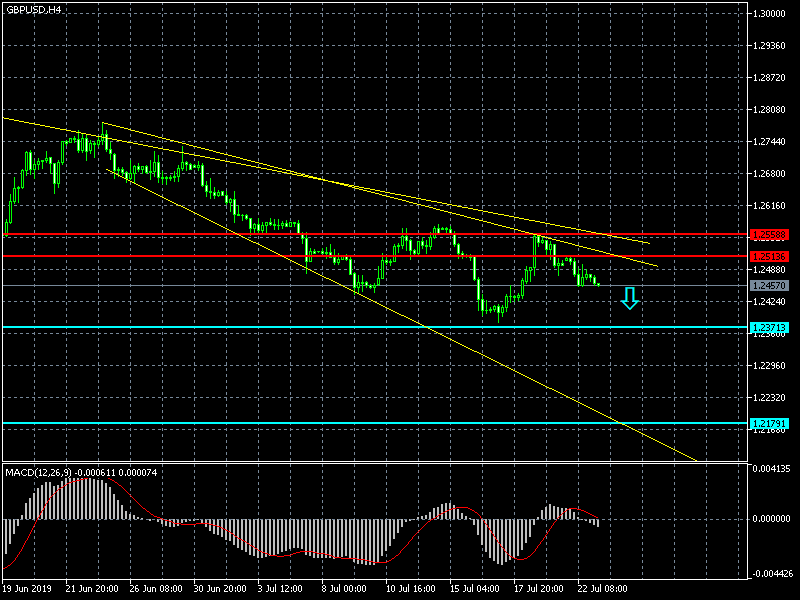Screen dimensions: 800x600
Task: Select the red 1.25588 price tag
Action: pyautogui.click(x=770, y=234)
